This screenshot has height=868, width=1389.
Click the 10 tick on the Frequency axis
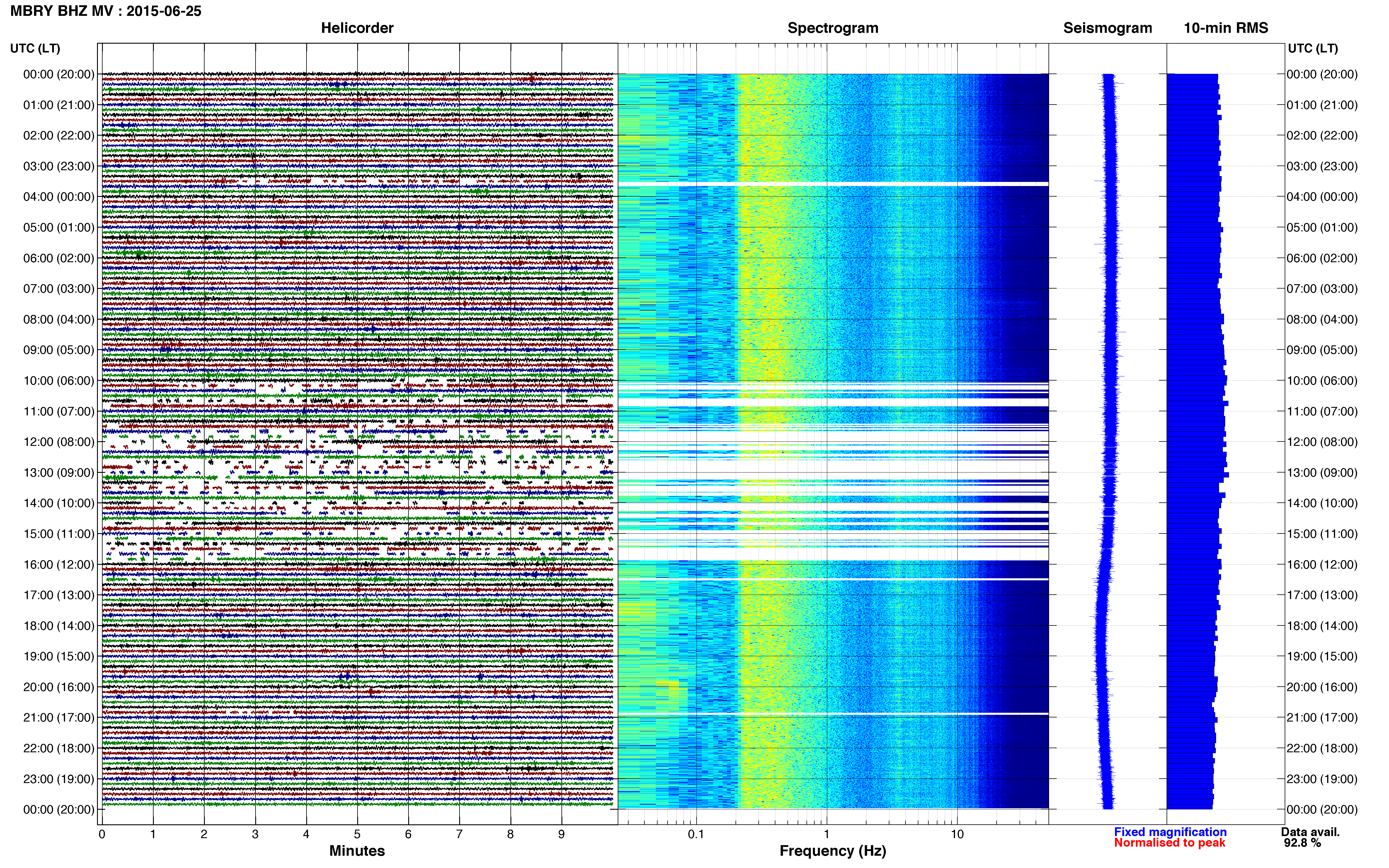957,834
